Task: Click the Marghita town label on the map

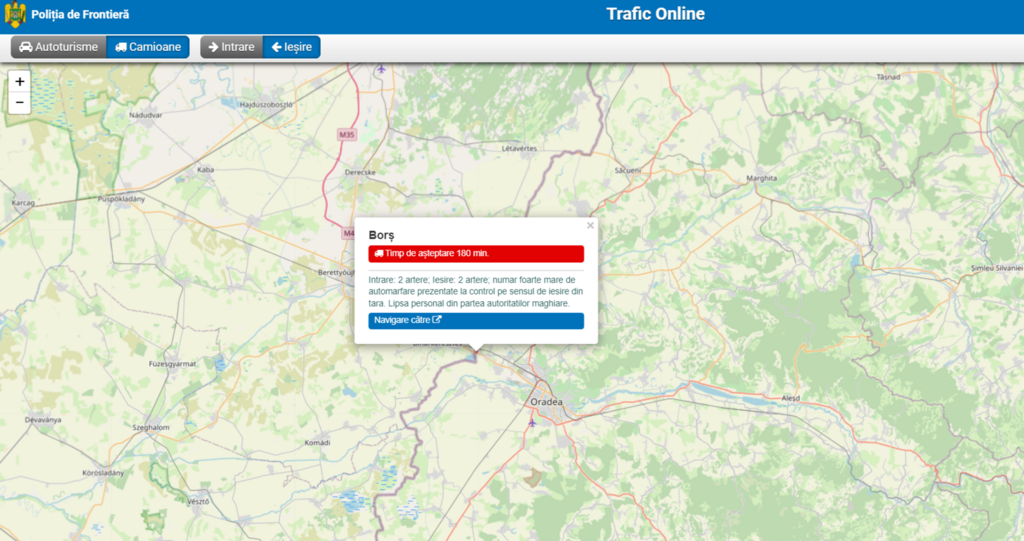Action: [x=762, y=179]
